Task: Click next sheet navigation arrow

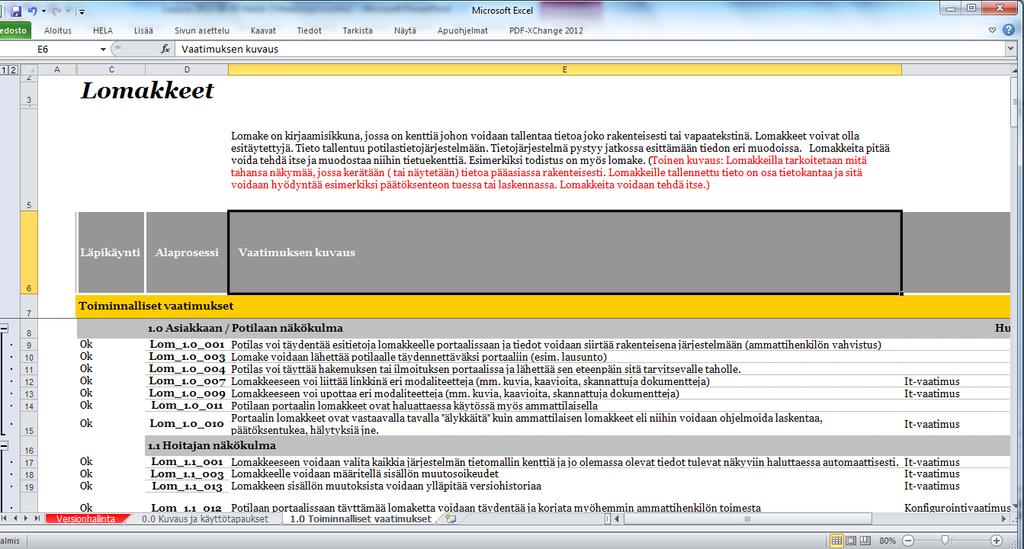Action: pos(25,518)
